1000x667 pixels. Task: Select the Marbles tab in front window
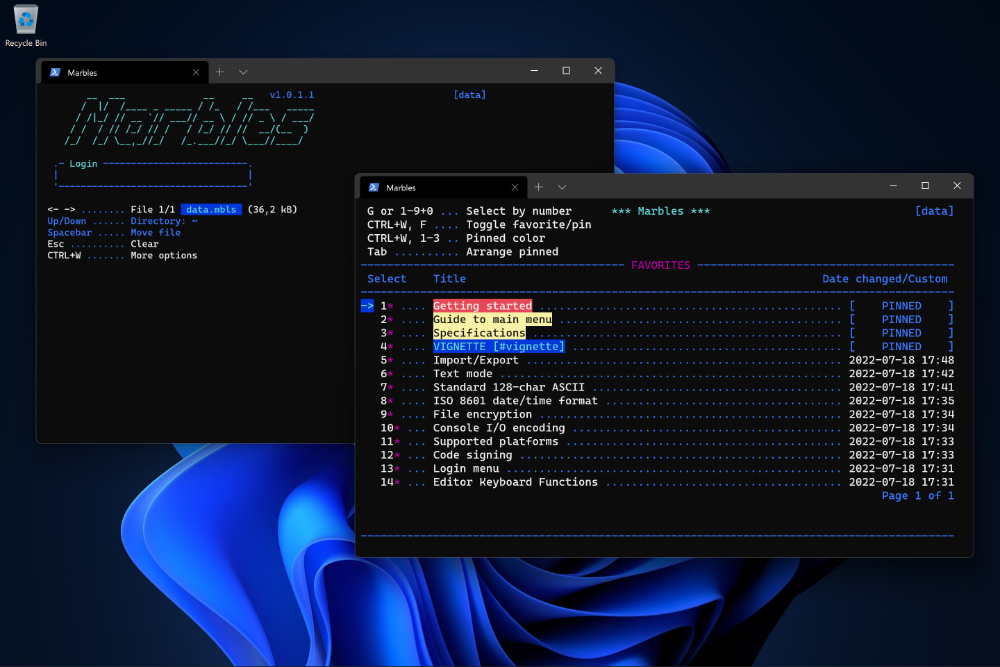[444, 187]
